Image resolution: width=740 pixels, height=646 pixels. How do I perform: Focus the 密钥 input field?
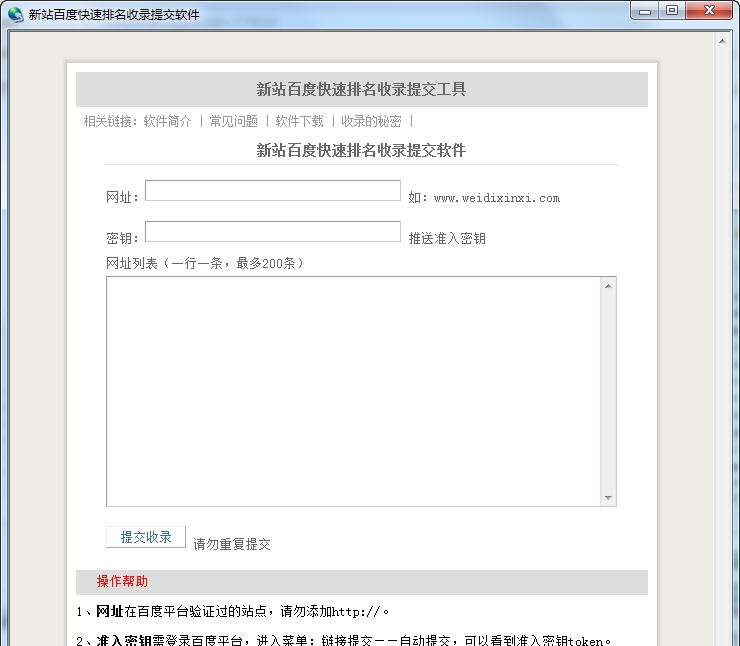click(x=273, y=232)
